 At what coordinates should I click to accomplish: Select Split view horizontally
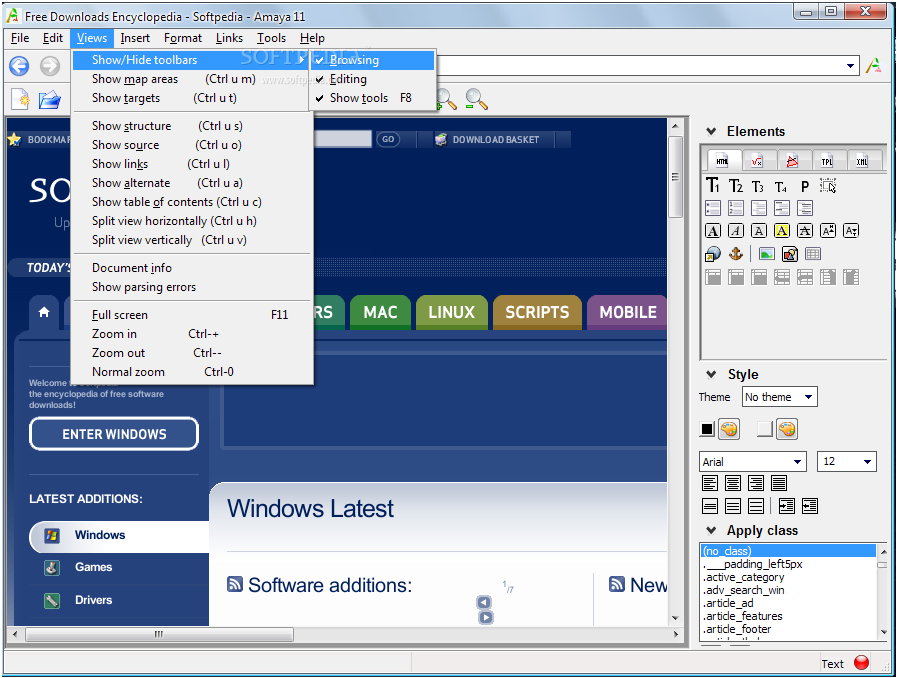pyautogui.click(x=192, y=221)
